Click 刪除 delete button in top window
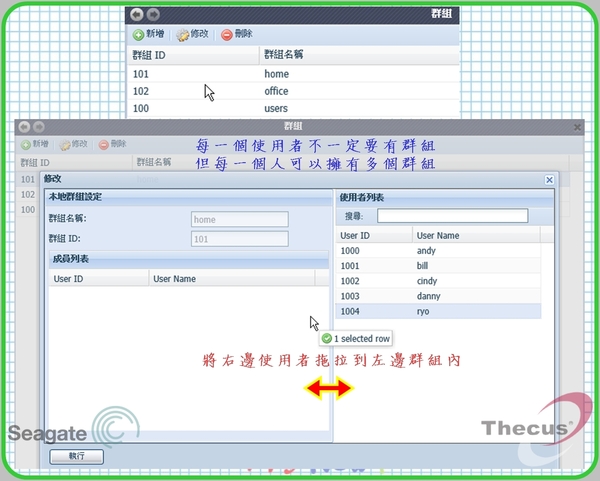This screenshot has width=600, height=481. point(237,34)
